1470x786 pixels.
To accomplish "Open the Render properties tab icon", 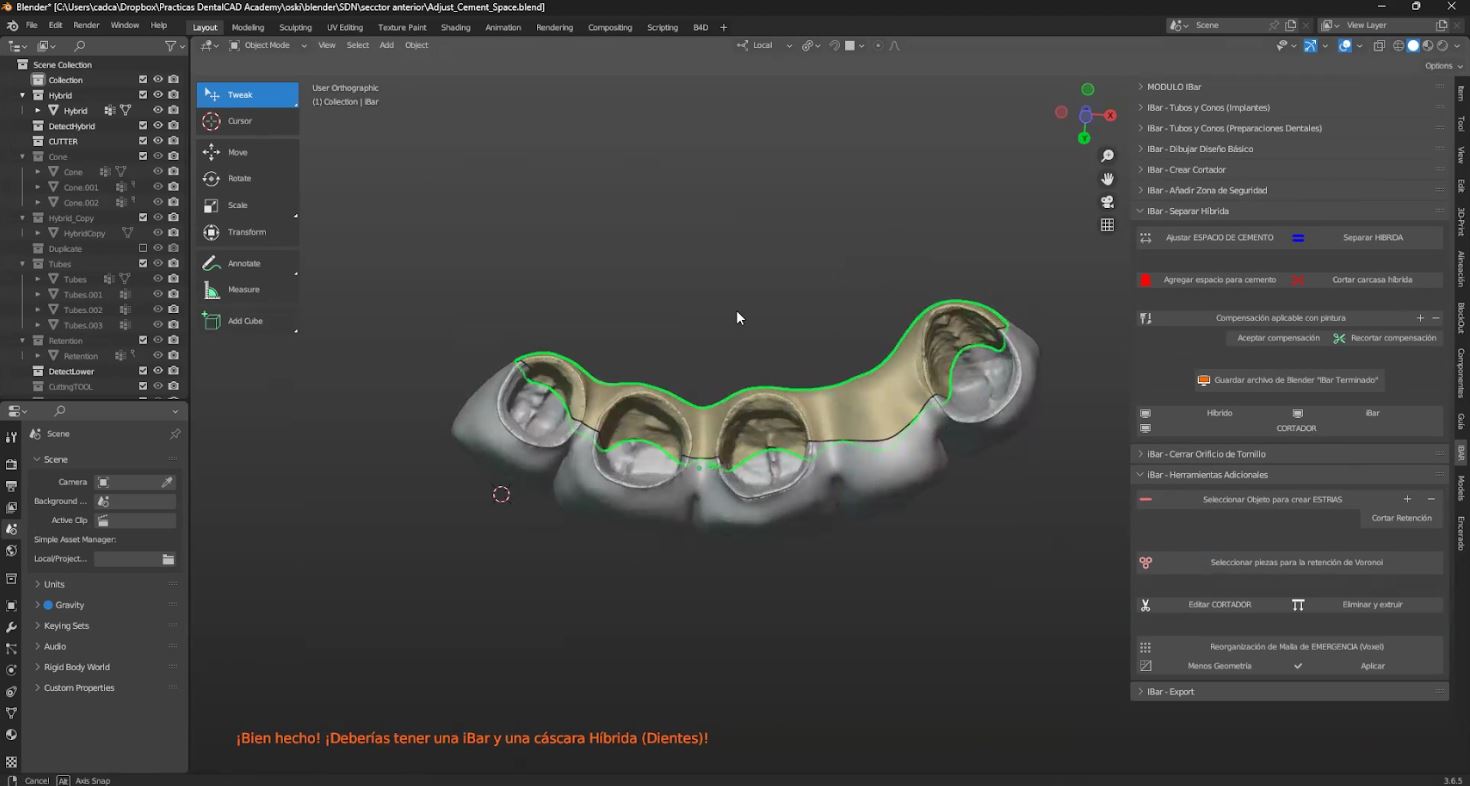I will pyautogui.click(x=11, y=465).
